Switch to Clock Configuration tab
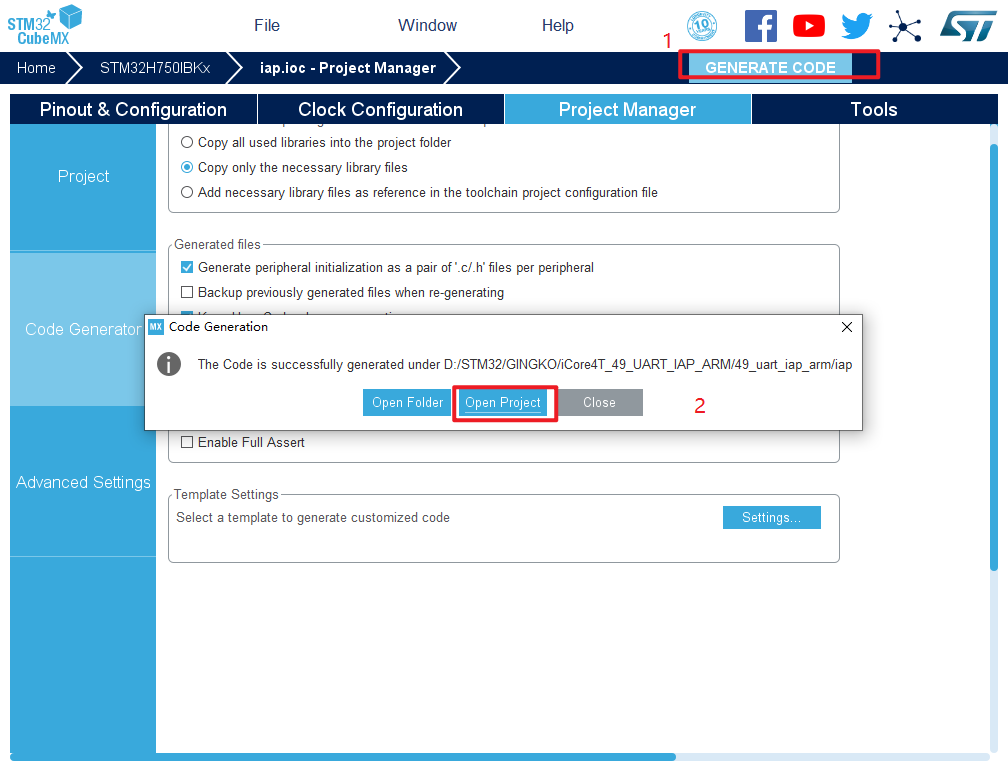The width and height of the screenshot is (1008, 771). pyautogui.click(x=380, y=110)
